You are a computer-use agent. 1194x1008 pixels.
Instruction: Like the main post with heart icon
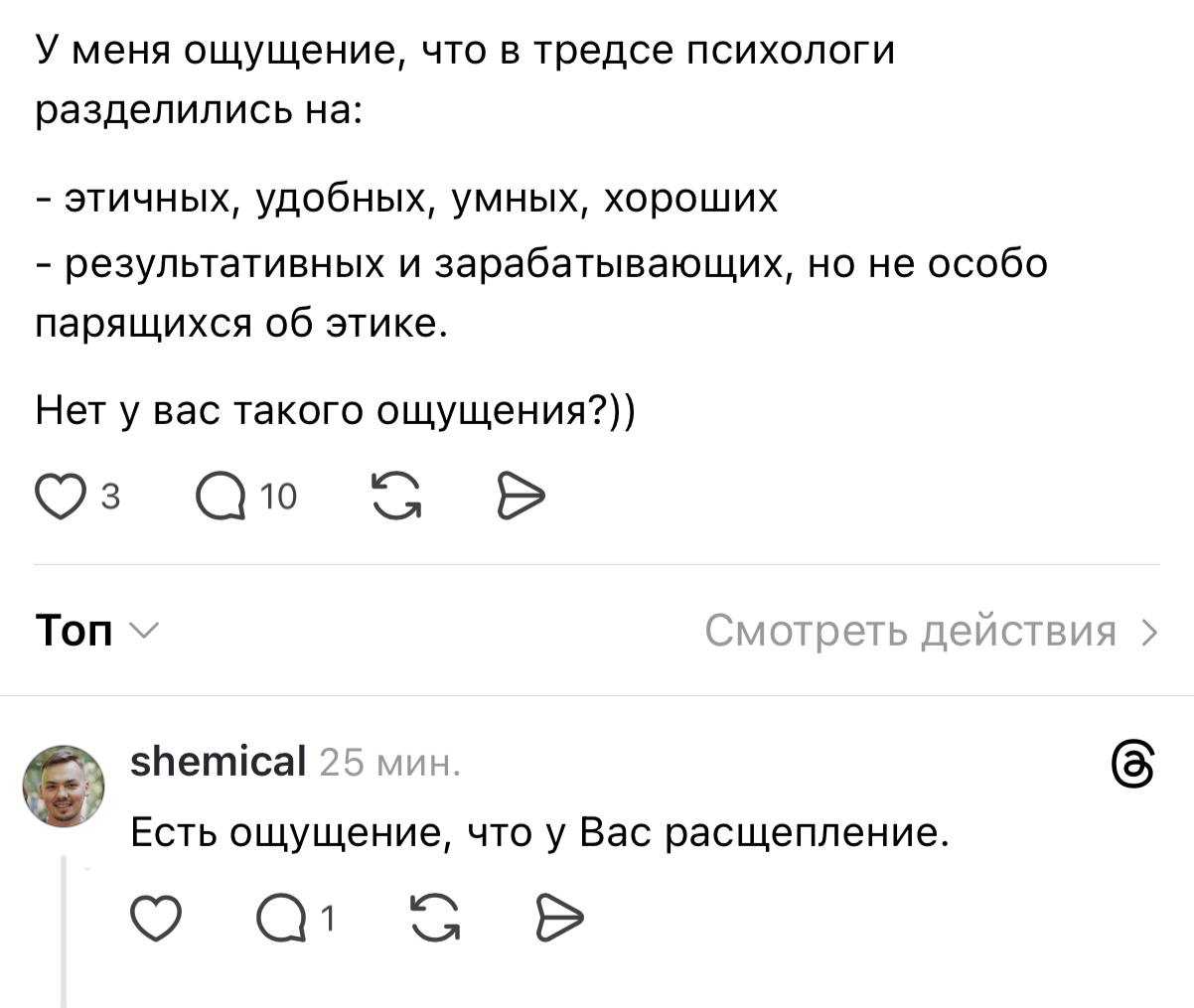(x=62, y=496)
